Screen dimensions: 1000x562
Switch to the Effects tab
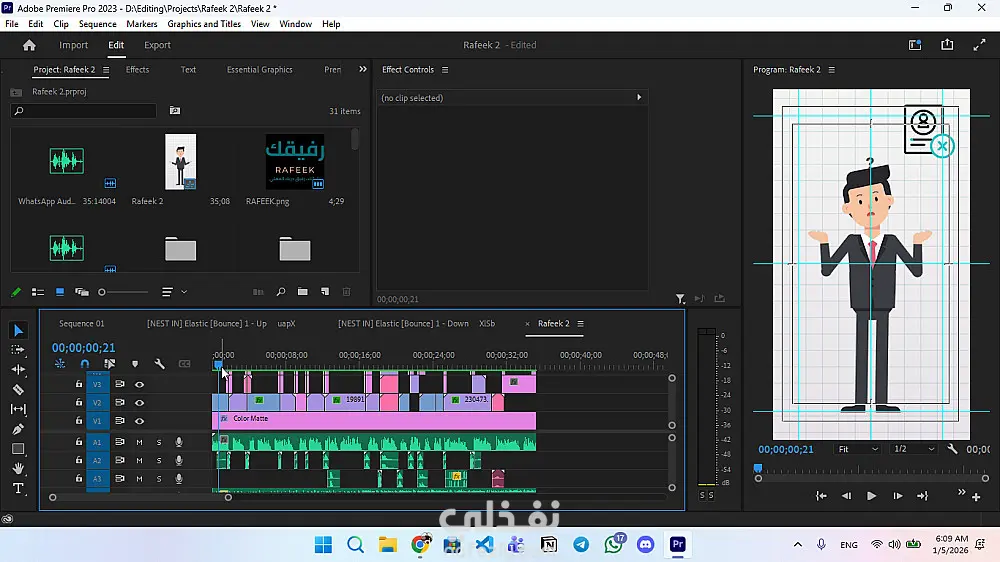tap(137, 70)
